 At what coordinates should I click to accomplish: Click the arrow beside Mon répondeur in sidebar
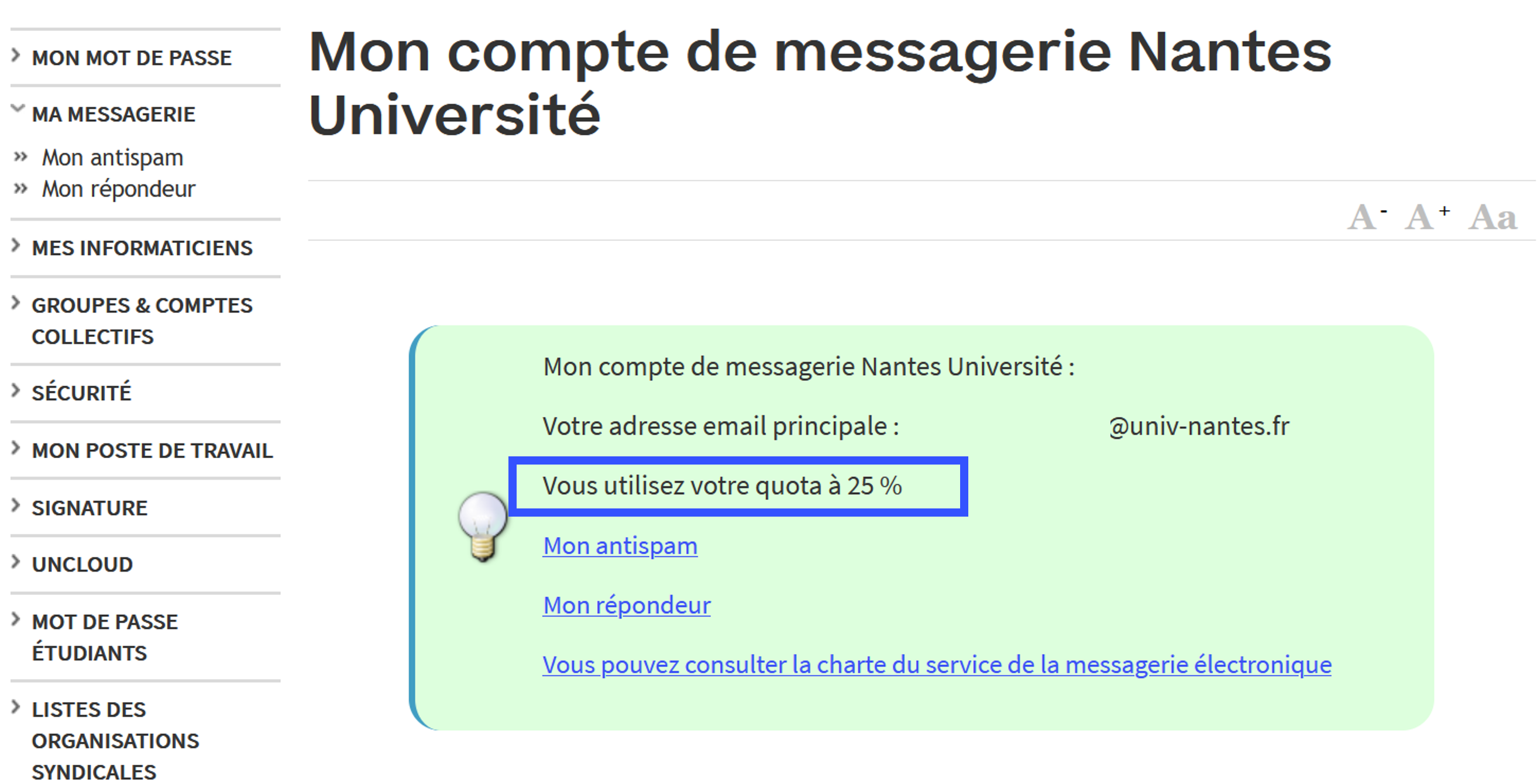tap(21, 189)
